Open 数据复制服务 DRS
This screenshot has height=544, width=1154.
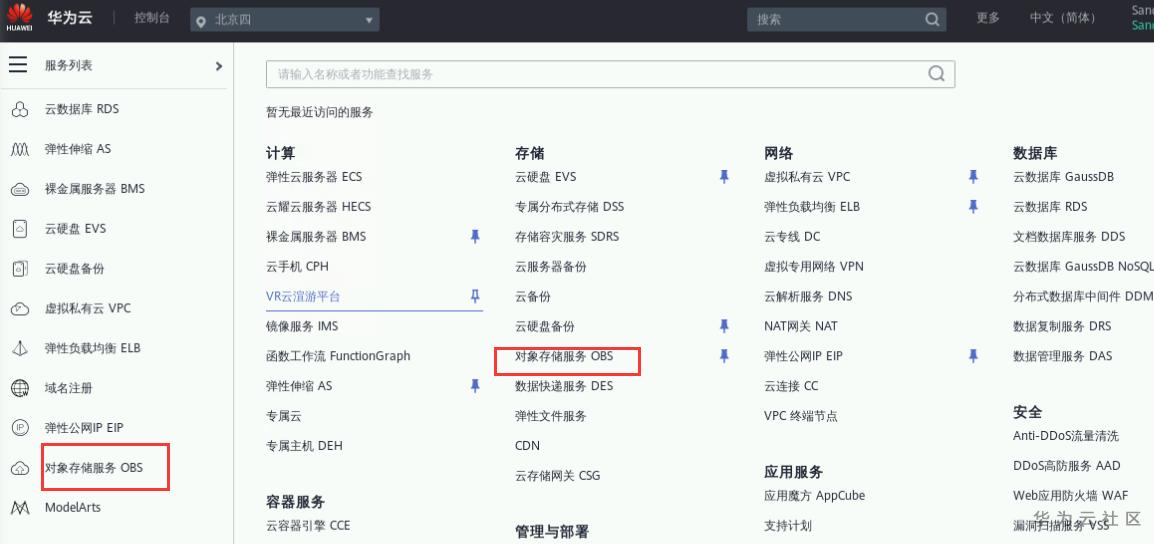pyautogui.click(x=1063, y=326)
